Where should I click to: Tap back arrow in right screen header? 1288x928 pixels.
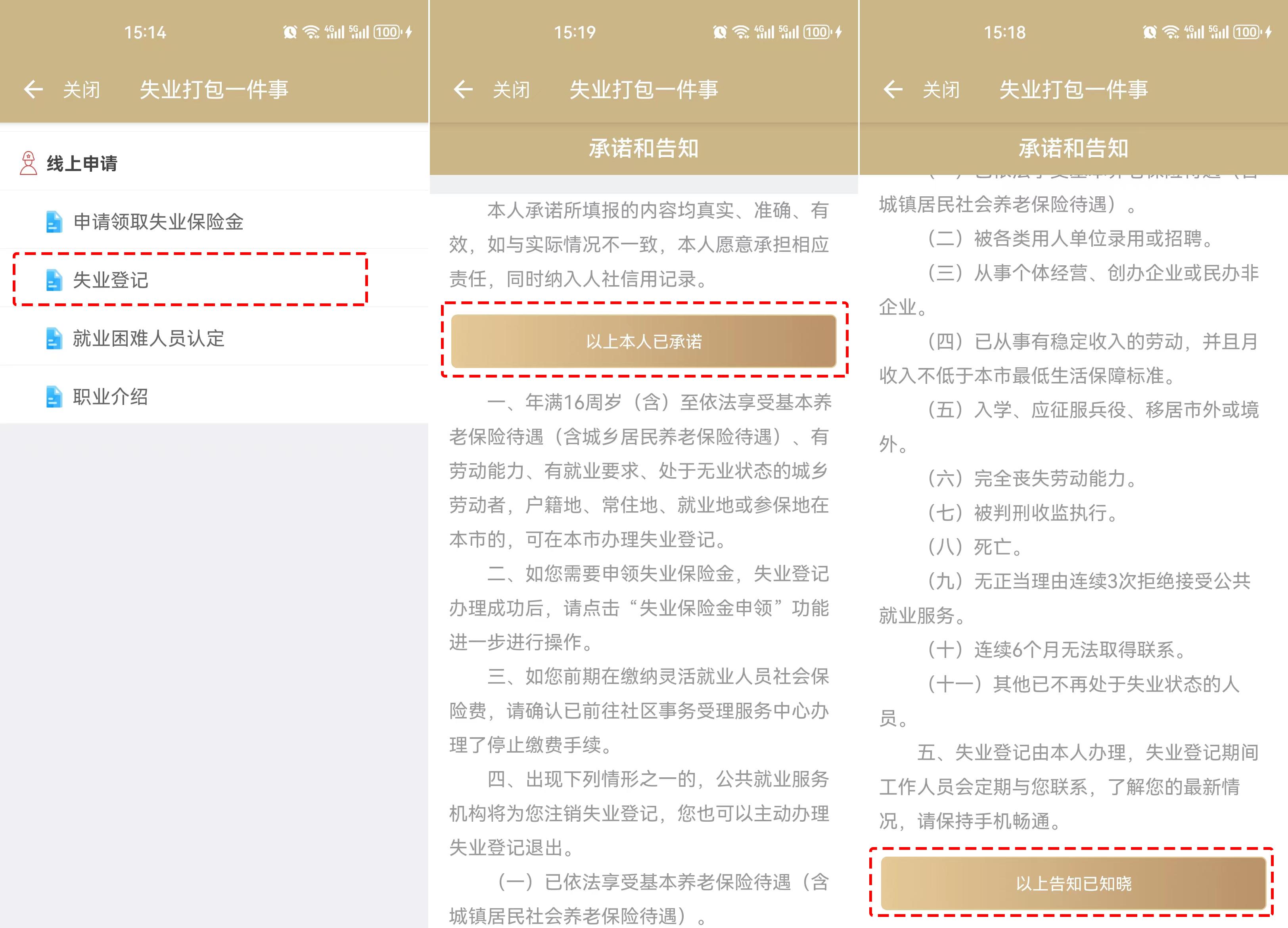point(893,89)
